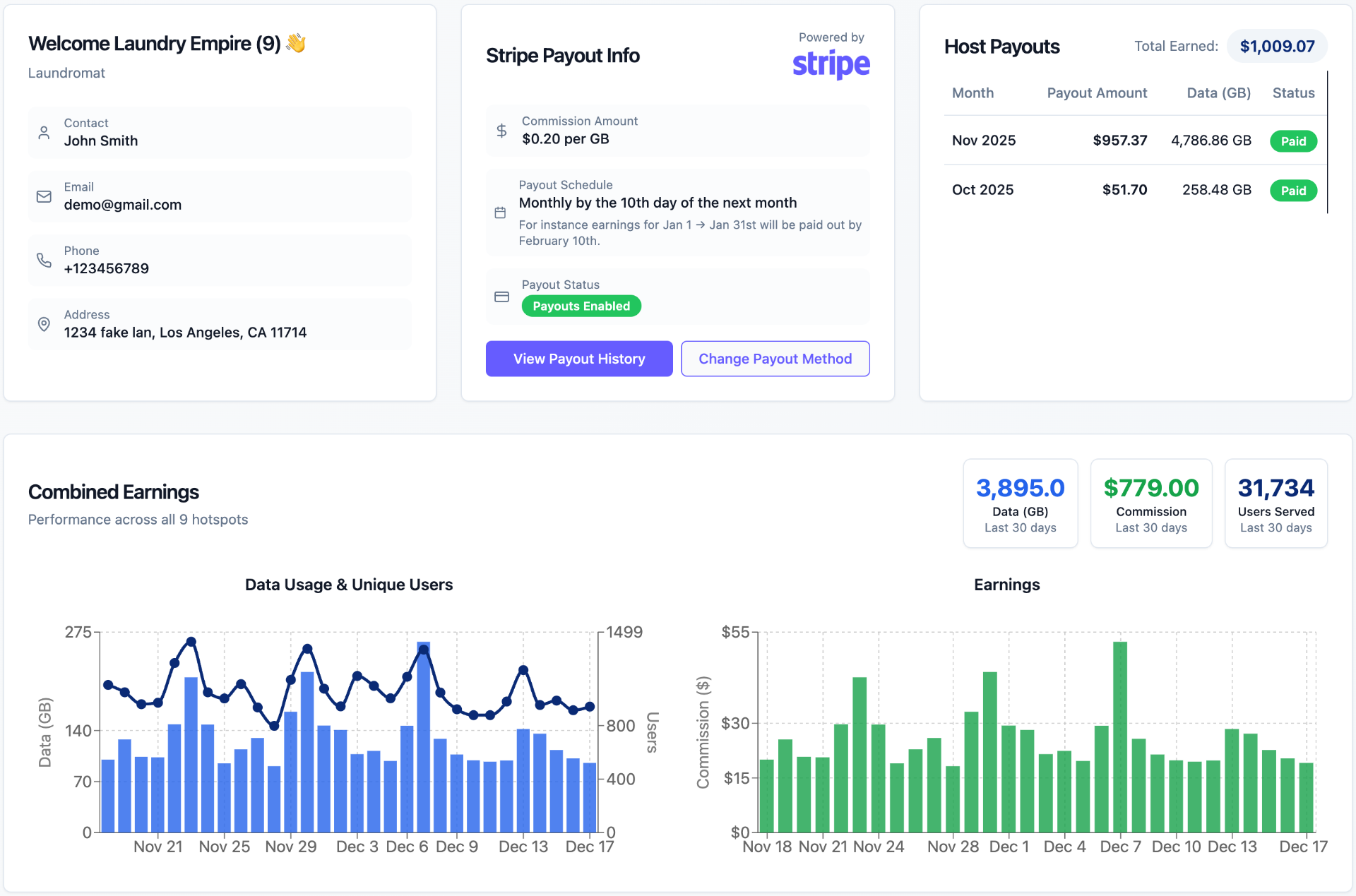This screenshot has height=896, width=1356.
Task: Click the location pin icon near the Address
Action: pos(44,324)
